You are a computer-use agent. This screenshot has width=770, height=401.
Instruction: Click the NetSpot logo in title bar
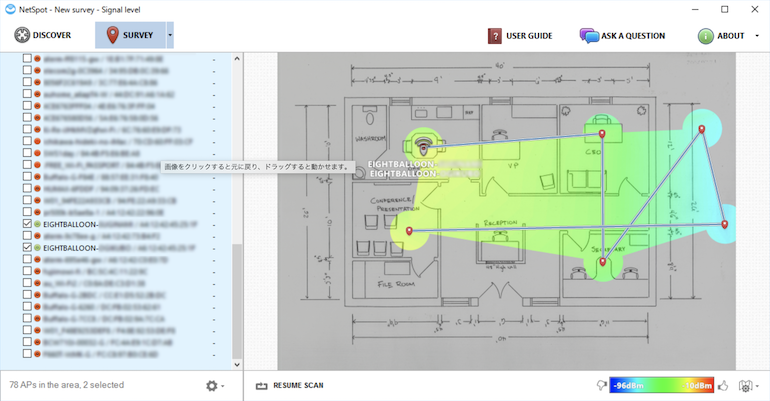11,9
